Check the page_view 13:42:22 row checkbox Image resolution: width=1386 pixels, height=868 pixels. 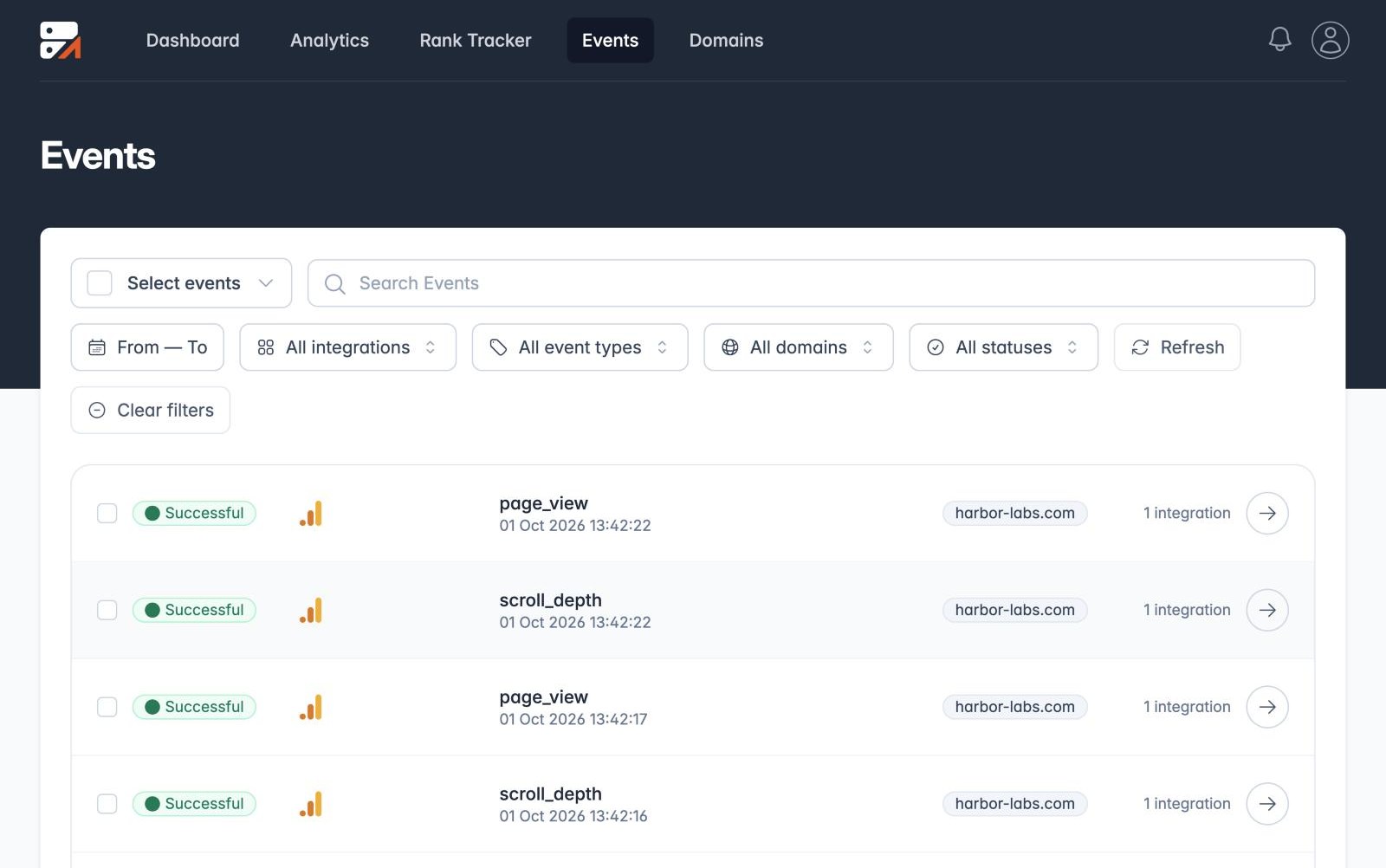[107, 513]
